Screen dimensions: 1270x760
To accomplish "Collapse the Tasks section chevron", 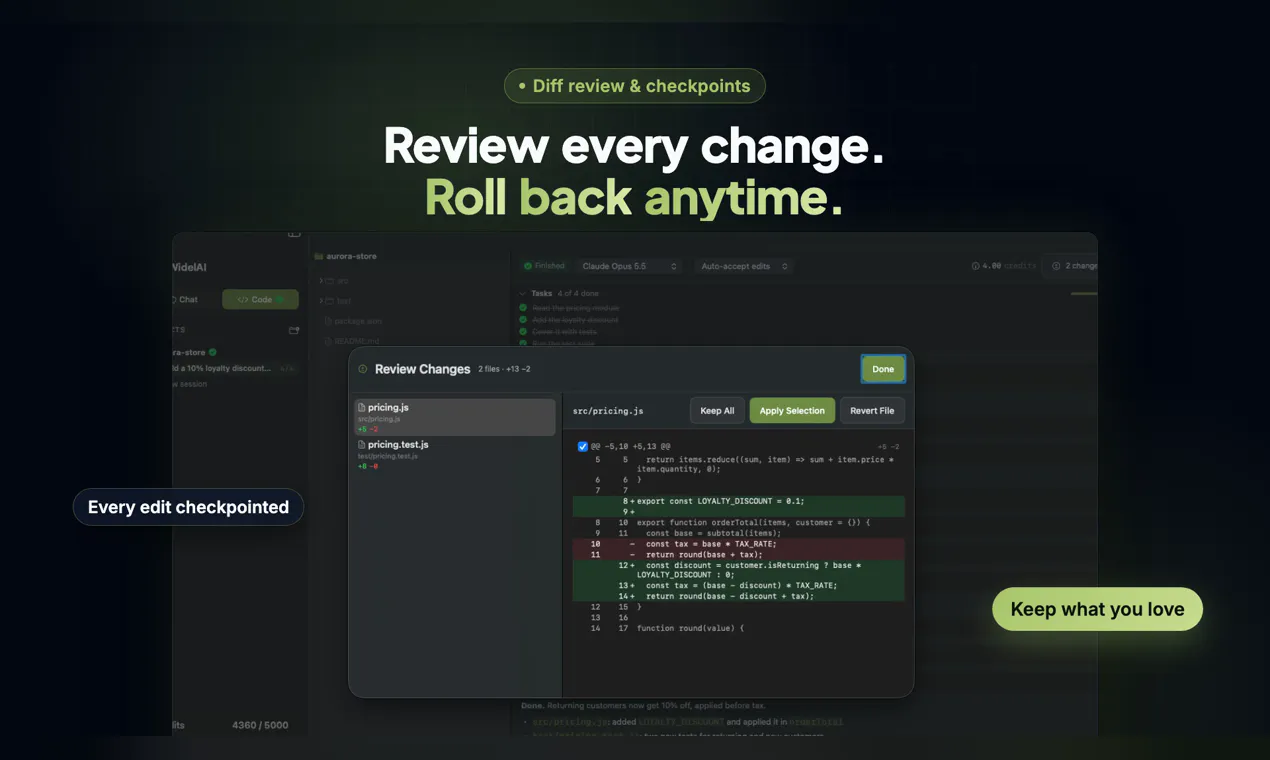I will pos(523,294).
